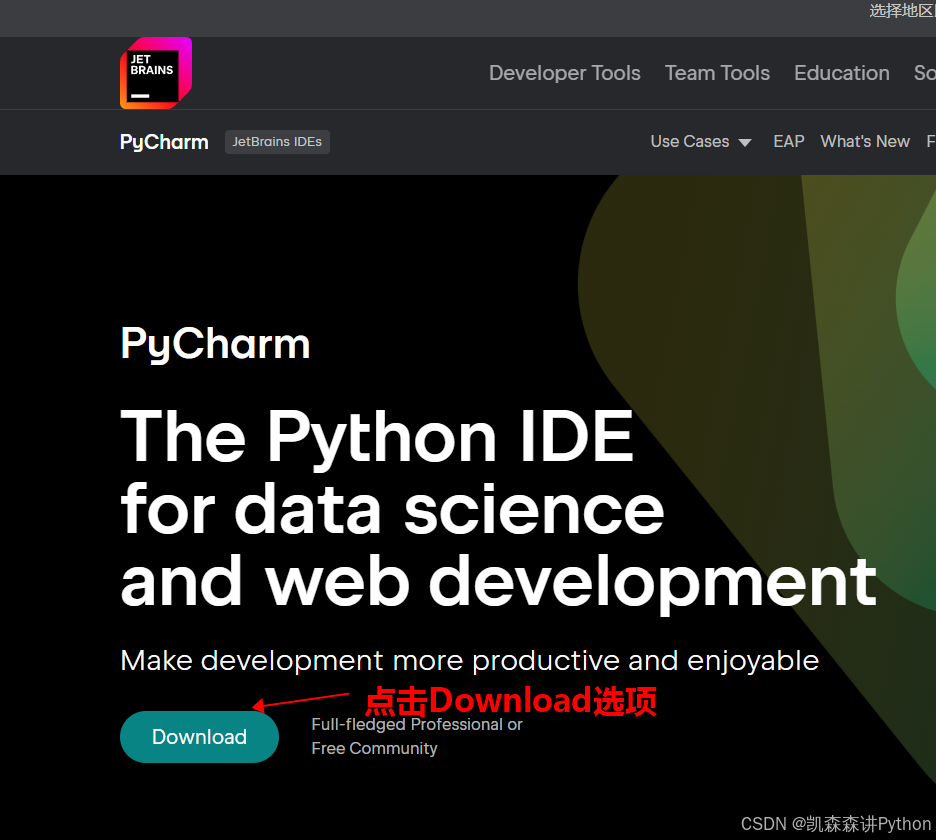
Task: Click 'Make development more productive and enjoyable' tagline
Action: coord(470,661)
